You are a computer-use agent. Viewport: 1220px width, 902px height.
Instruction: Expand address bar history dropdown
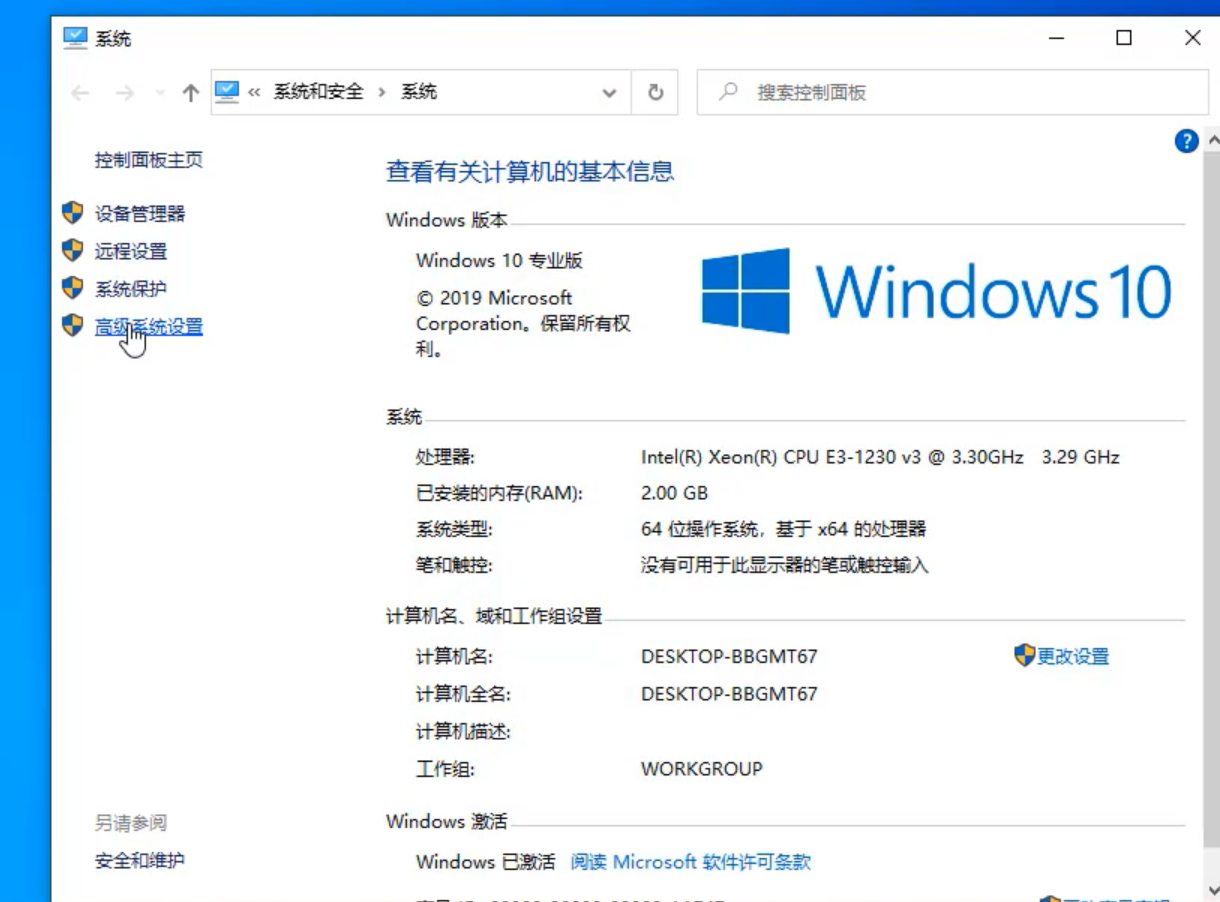(609, 93)
